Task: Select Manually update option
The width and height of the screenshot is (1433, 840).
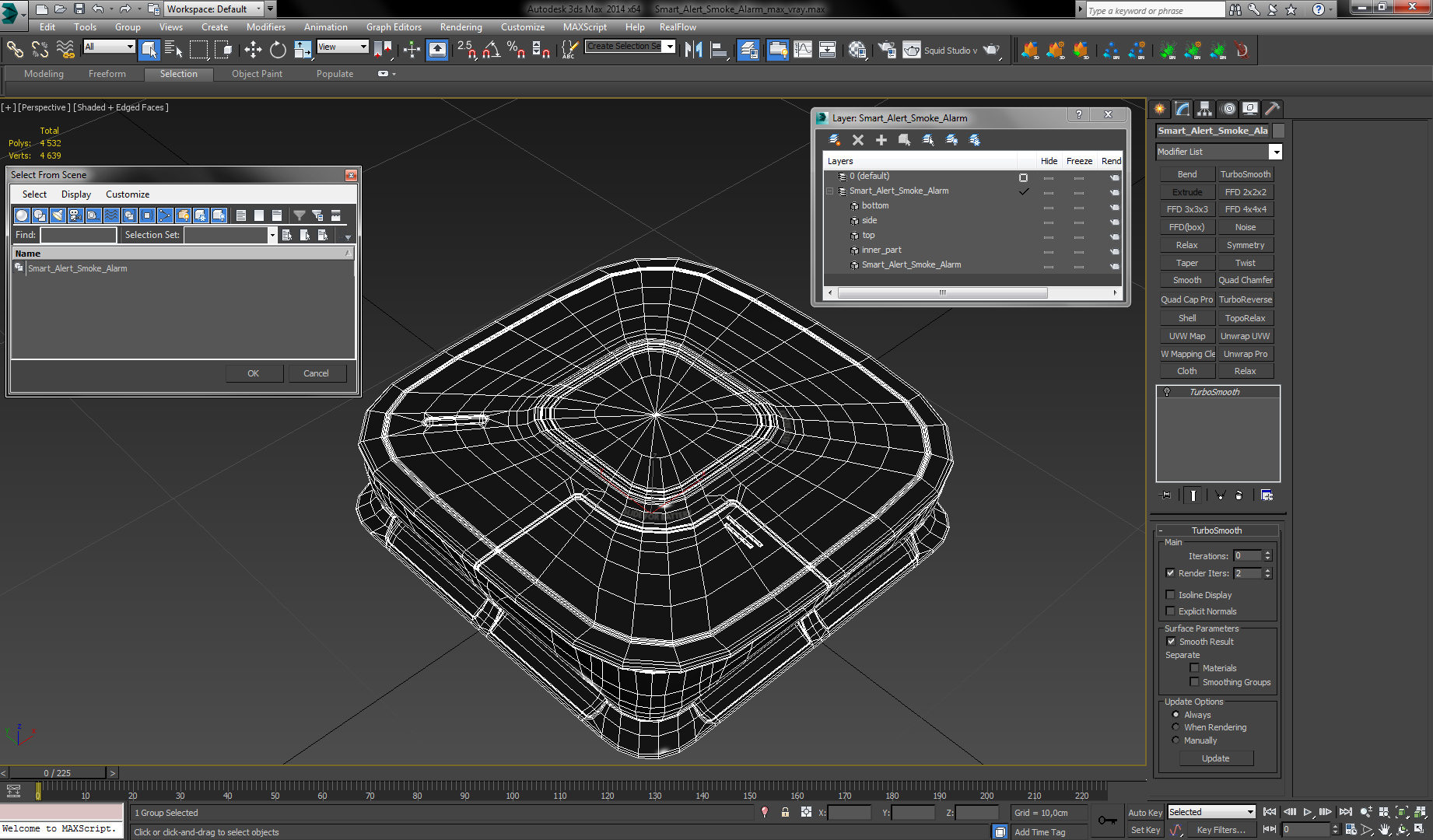Action: click(x=1175, y=740)
